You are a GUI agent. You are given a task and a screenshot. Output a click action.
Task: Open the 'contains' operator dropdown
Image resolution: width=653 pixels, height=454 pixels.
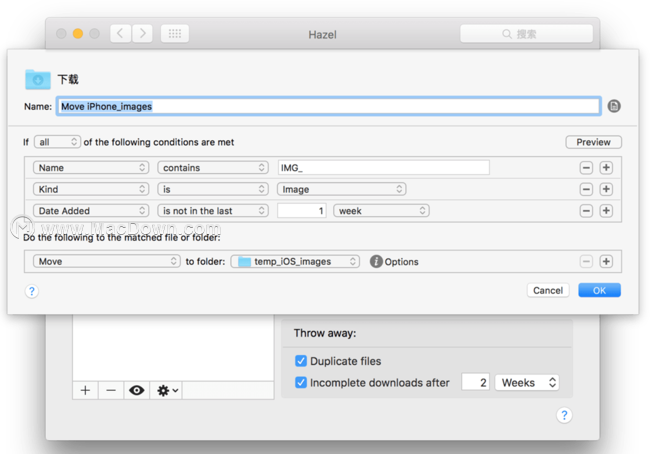[213, 167]
